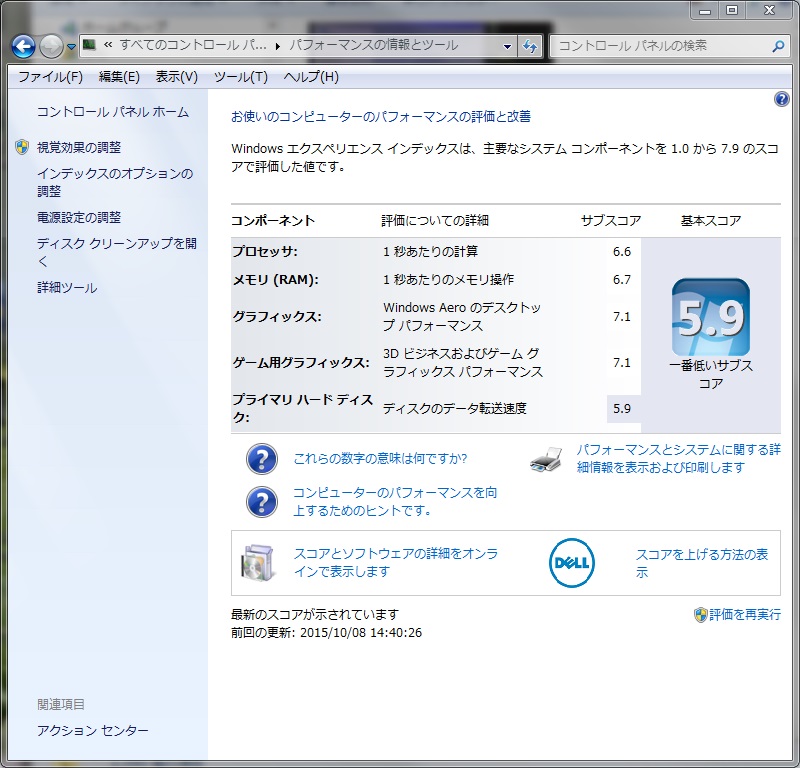Click the サブスコア column header

[x=611, y=220]
